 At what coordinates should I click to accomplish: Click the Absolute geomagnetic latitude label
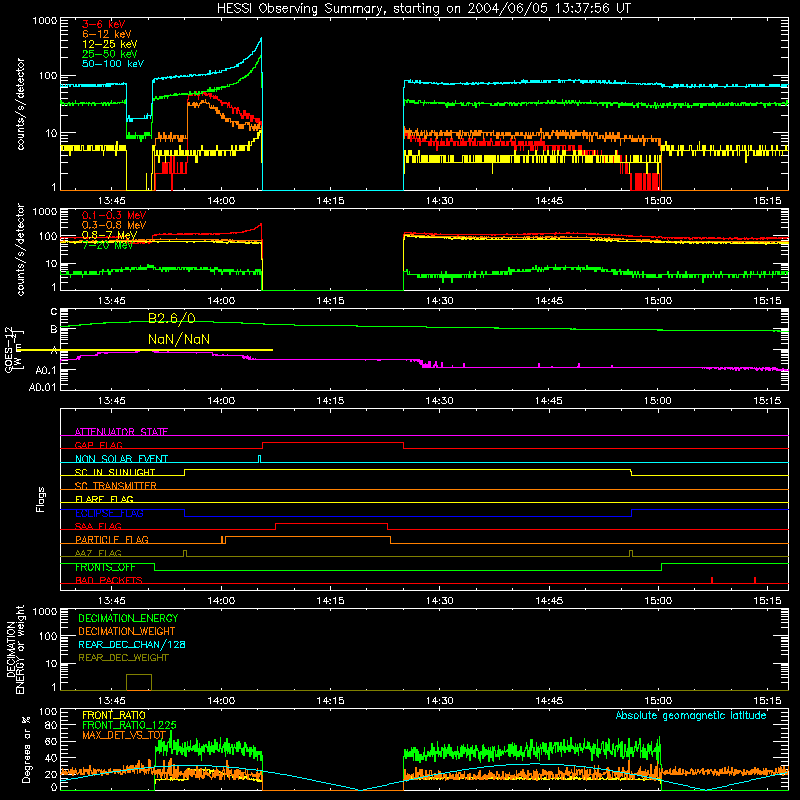691,716
